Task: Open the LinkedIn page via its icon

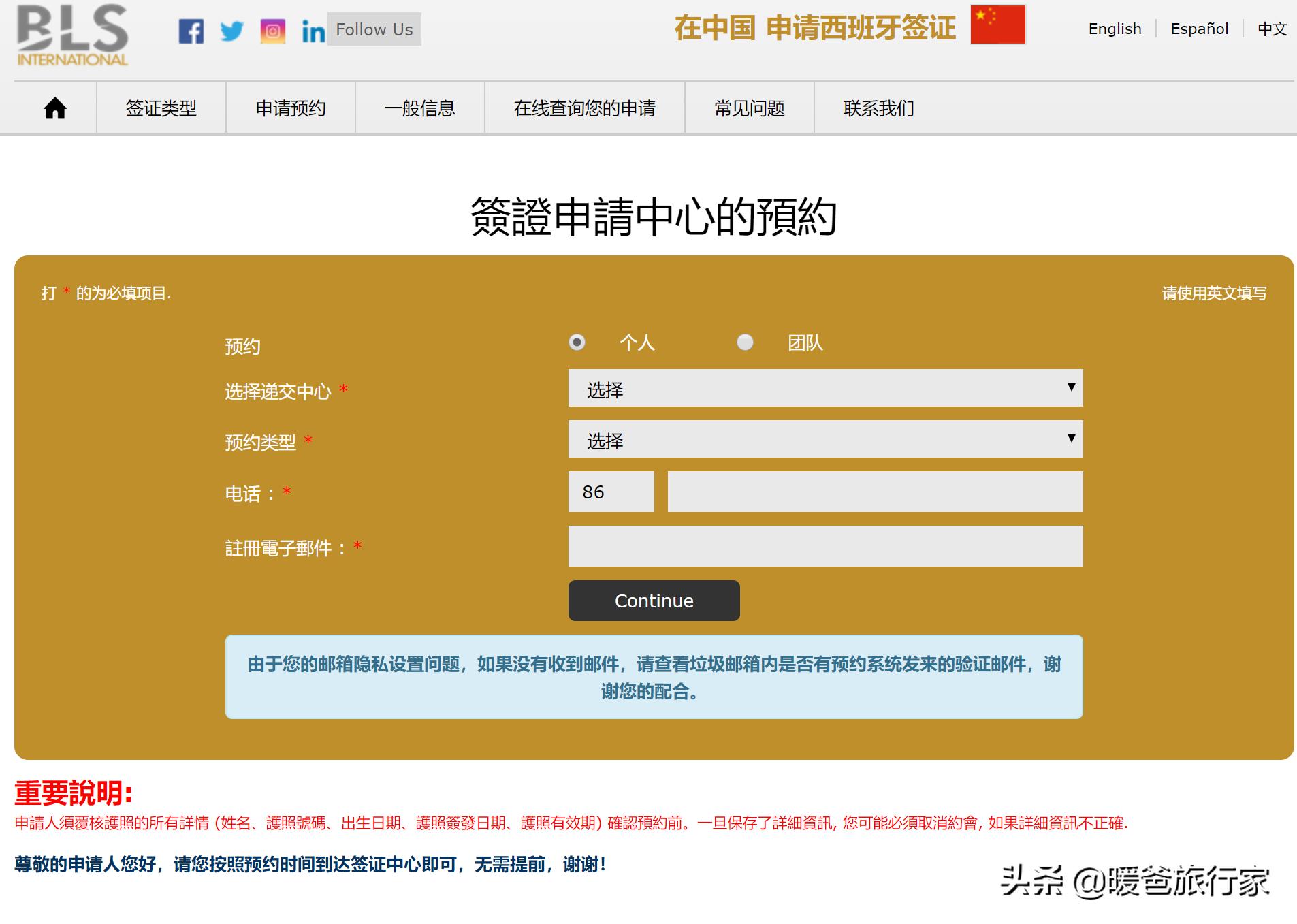Action: [x=313, y=30]
